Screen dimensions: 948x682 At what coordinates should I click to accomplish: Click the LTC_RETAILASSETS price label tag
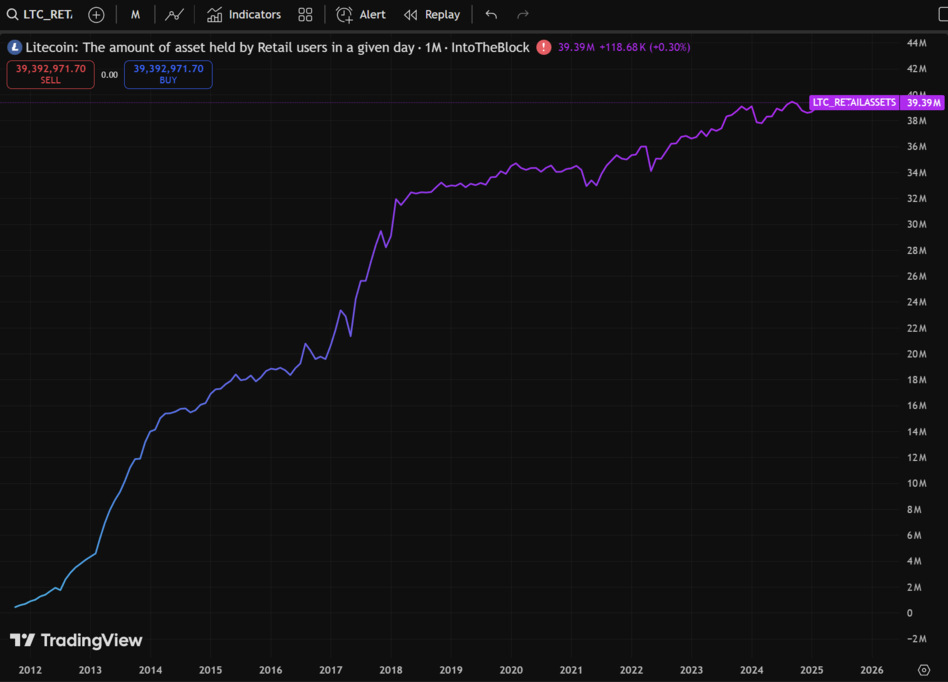tap(853, 102)
